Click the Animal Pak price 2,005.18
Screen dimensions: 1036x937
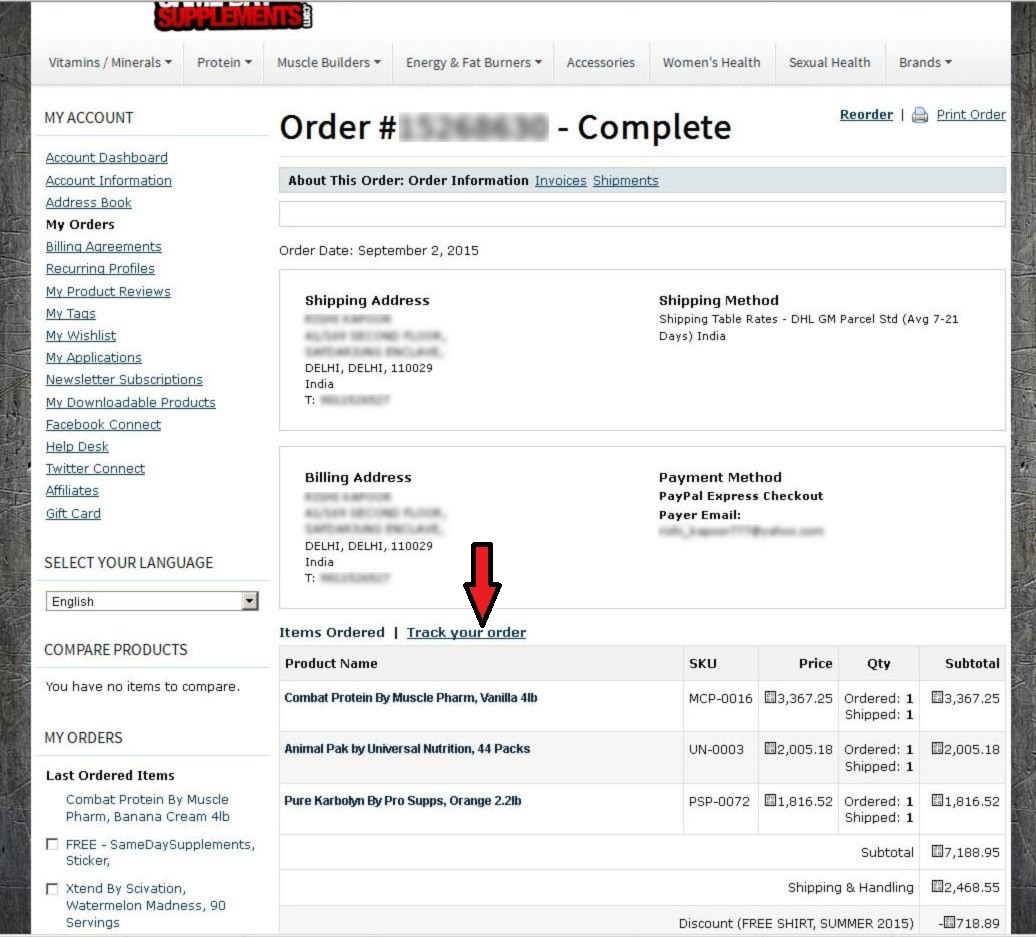[x=798, y=749]
